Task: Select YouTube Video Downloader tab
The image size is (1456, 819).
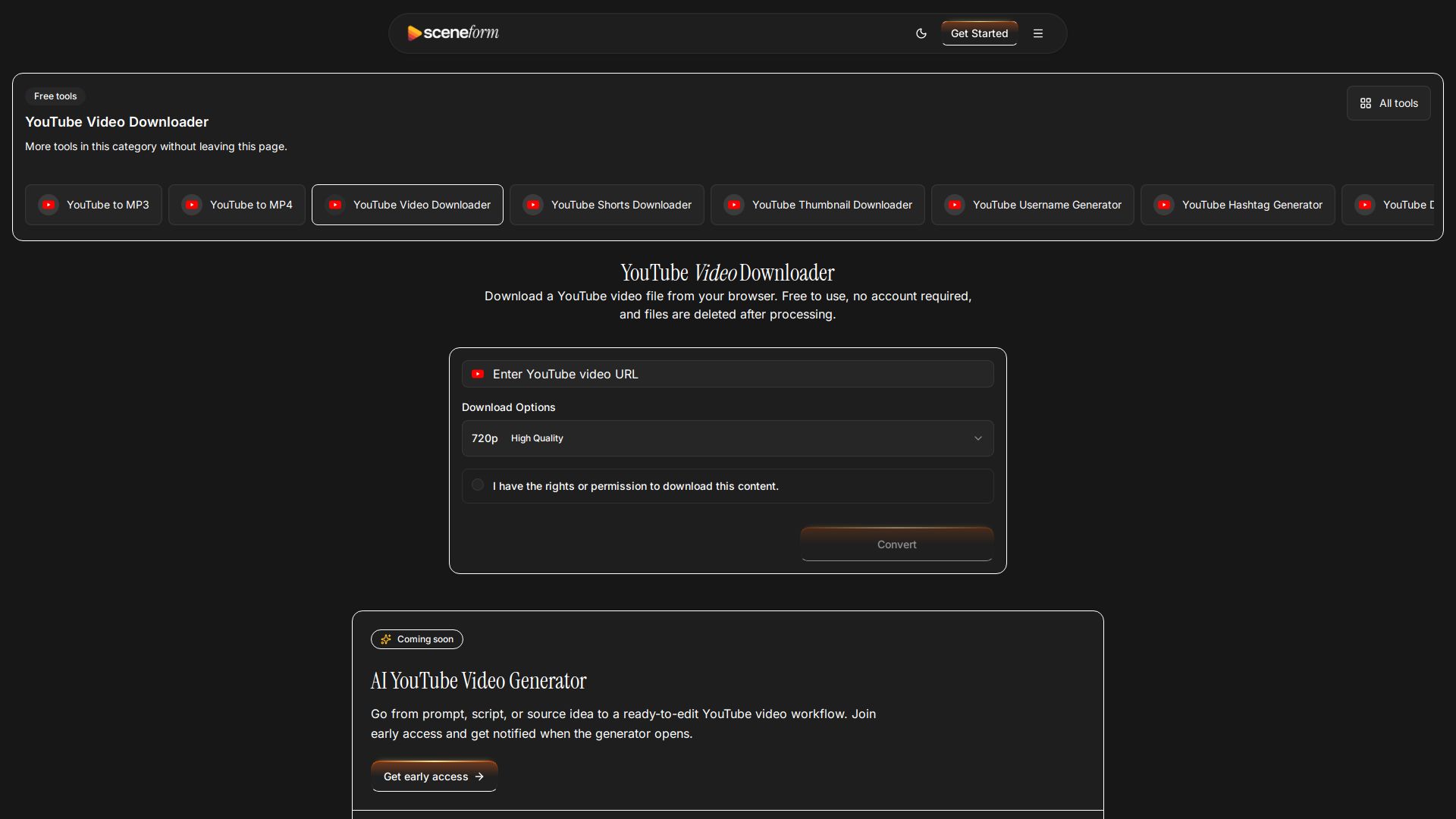Action: 407,205
